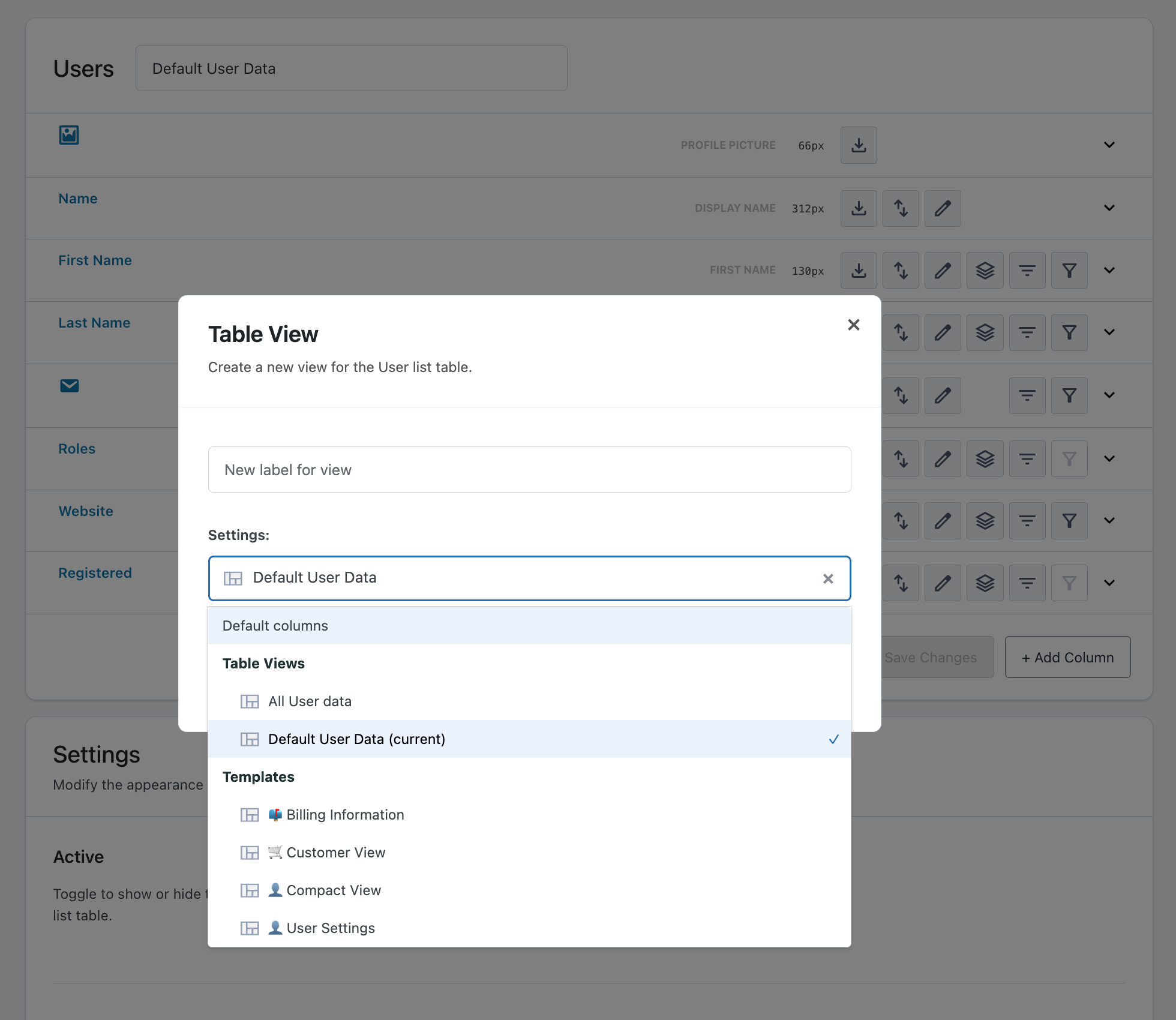Expand the Roles column row chevron

point(1109,459)
